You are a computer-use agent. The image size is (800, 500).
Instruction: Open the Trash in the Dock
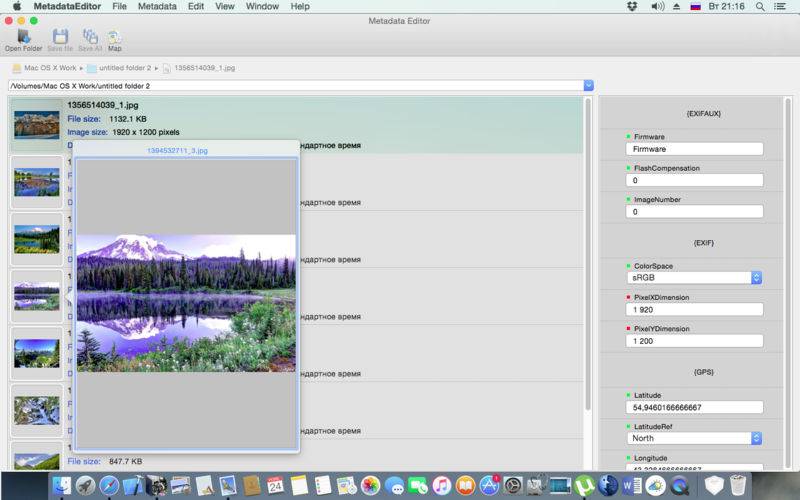coord(738,485)
